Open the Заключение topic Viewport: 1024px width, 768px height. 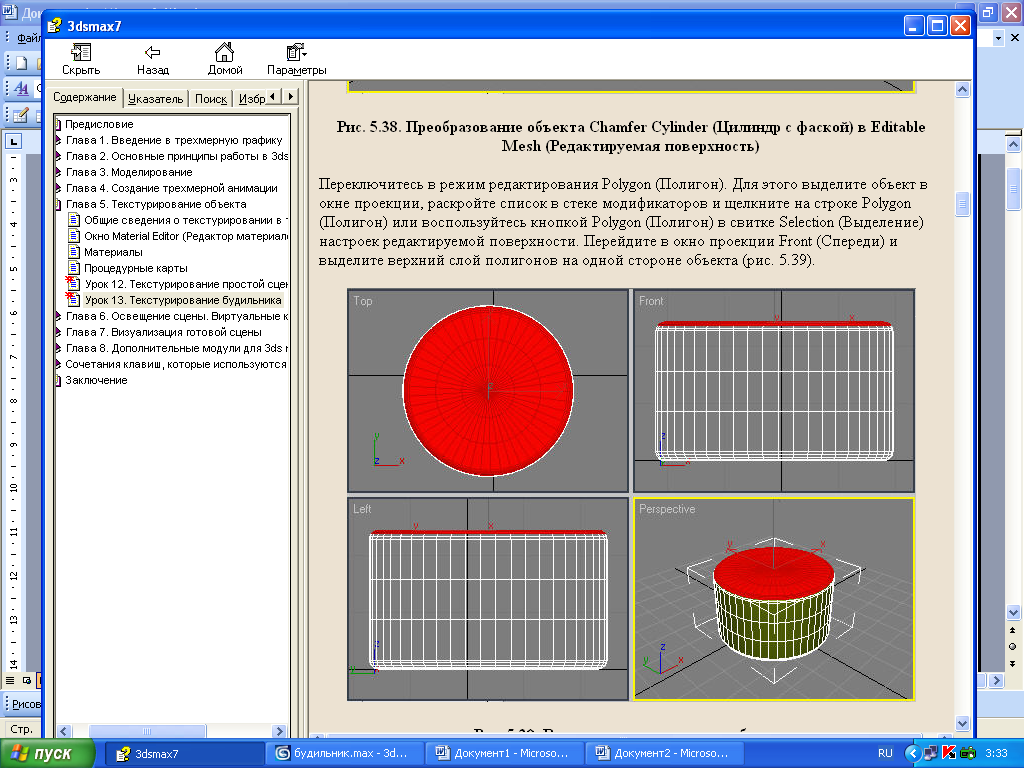tap(96, 380)
